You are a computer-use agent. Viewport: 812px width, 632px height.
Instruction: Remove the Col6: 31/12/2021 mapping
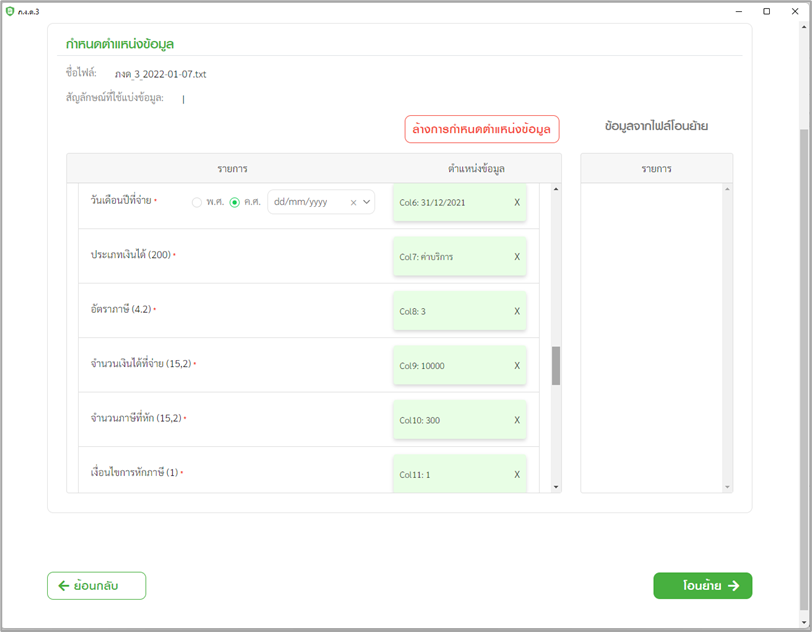tap(517, 202)
